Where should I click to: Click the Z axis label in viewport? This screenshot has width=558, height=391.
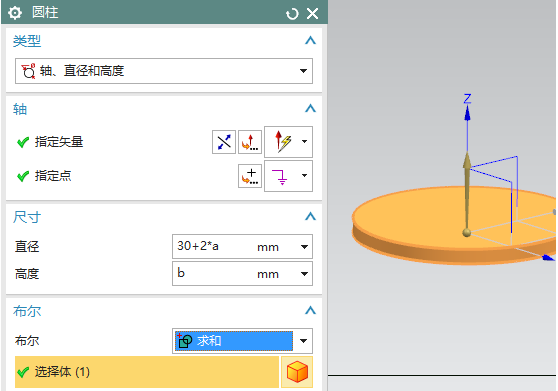pos(467,99)
